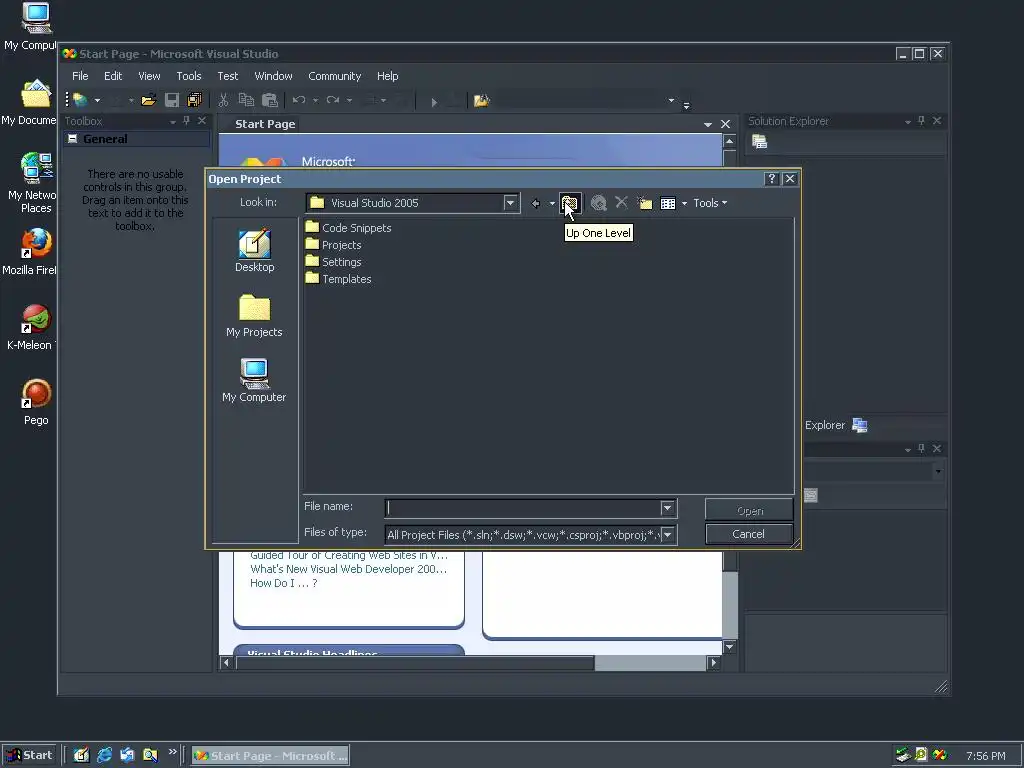Image resolution: width=1024 pixels, height=768 pixels.
Task: Click the Undo toolbar icon
Action: click(x=299, y=100)
